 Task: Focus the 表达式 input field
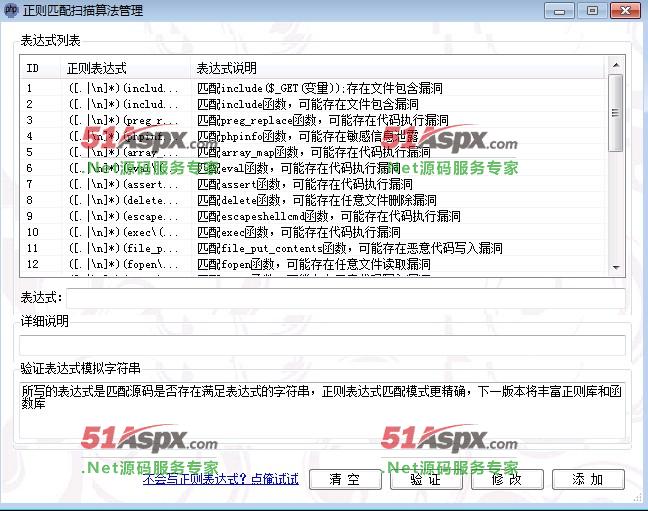coord(345,298)
